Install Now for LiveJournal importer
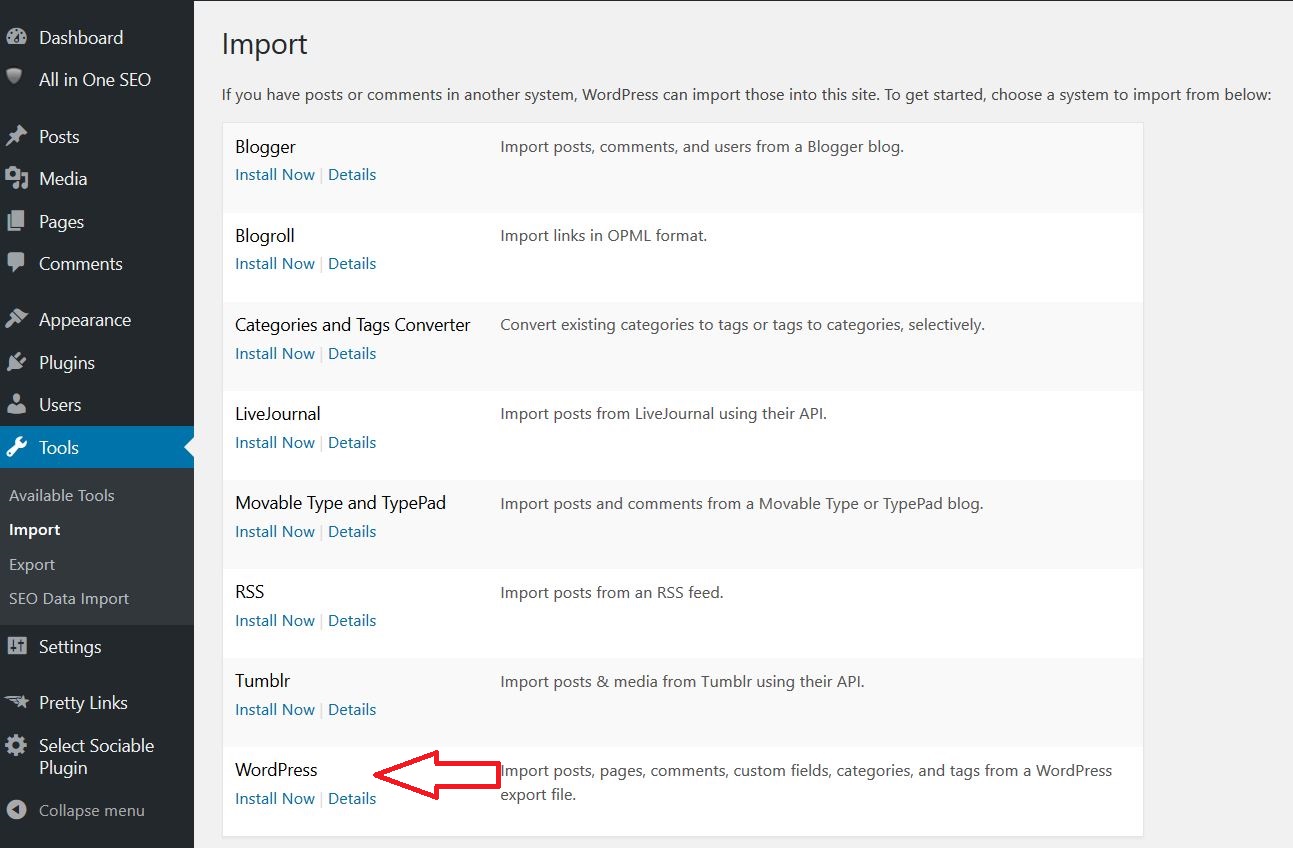Image resolution: width=1293 pixels, height=848 pixels. coord(275,442)
